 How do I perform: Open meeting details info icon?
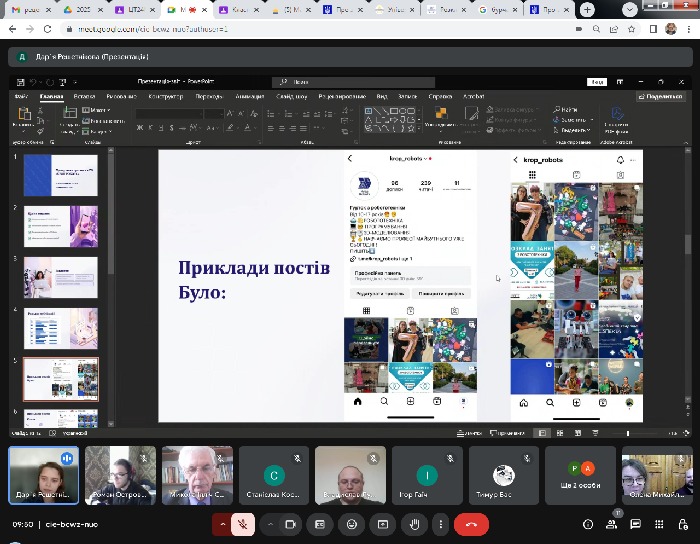point(588,524)
